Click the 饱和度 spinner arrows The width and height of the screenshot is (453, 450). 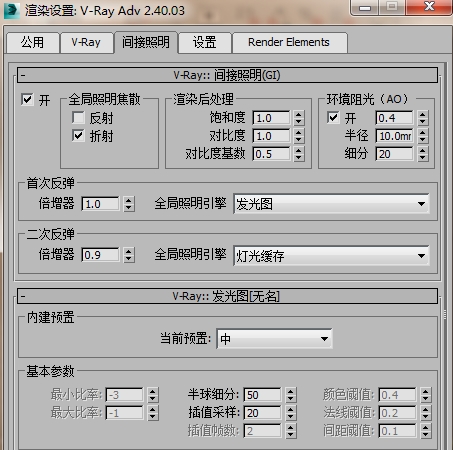[299, 118]
